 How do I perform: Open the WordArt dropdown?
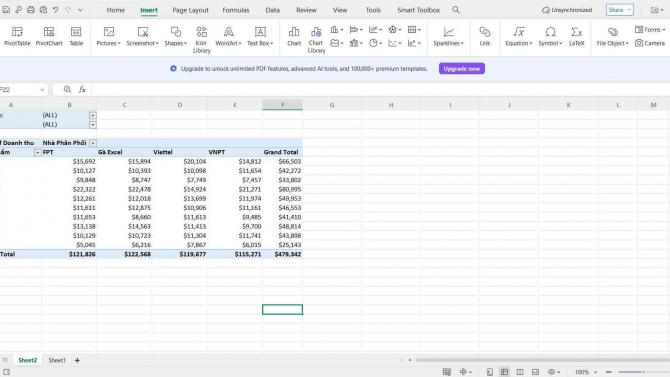[228, 36]
